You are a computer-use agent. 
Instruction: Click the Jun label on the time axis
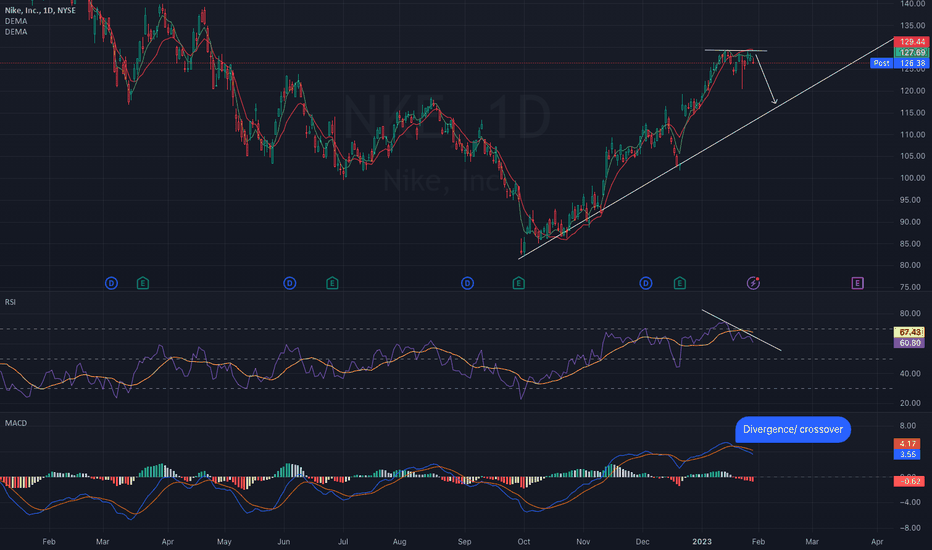click(x=284, y=541)
